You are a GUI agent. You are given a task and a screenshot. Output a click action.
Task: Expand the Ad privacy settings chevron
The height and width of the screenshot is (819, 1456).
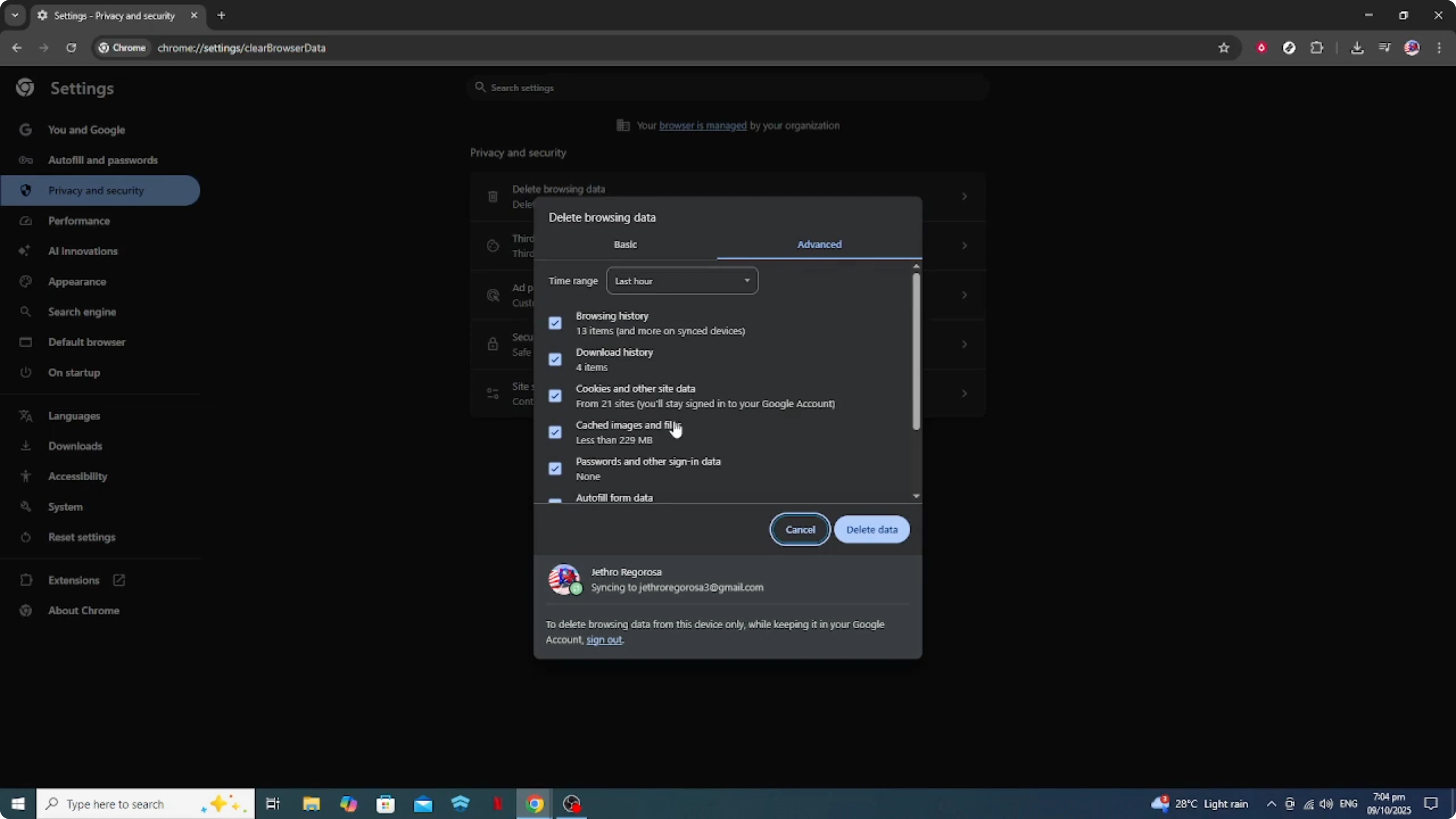point(964,294)
